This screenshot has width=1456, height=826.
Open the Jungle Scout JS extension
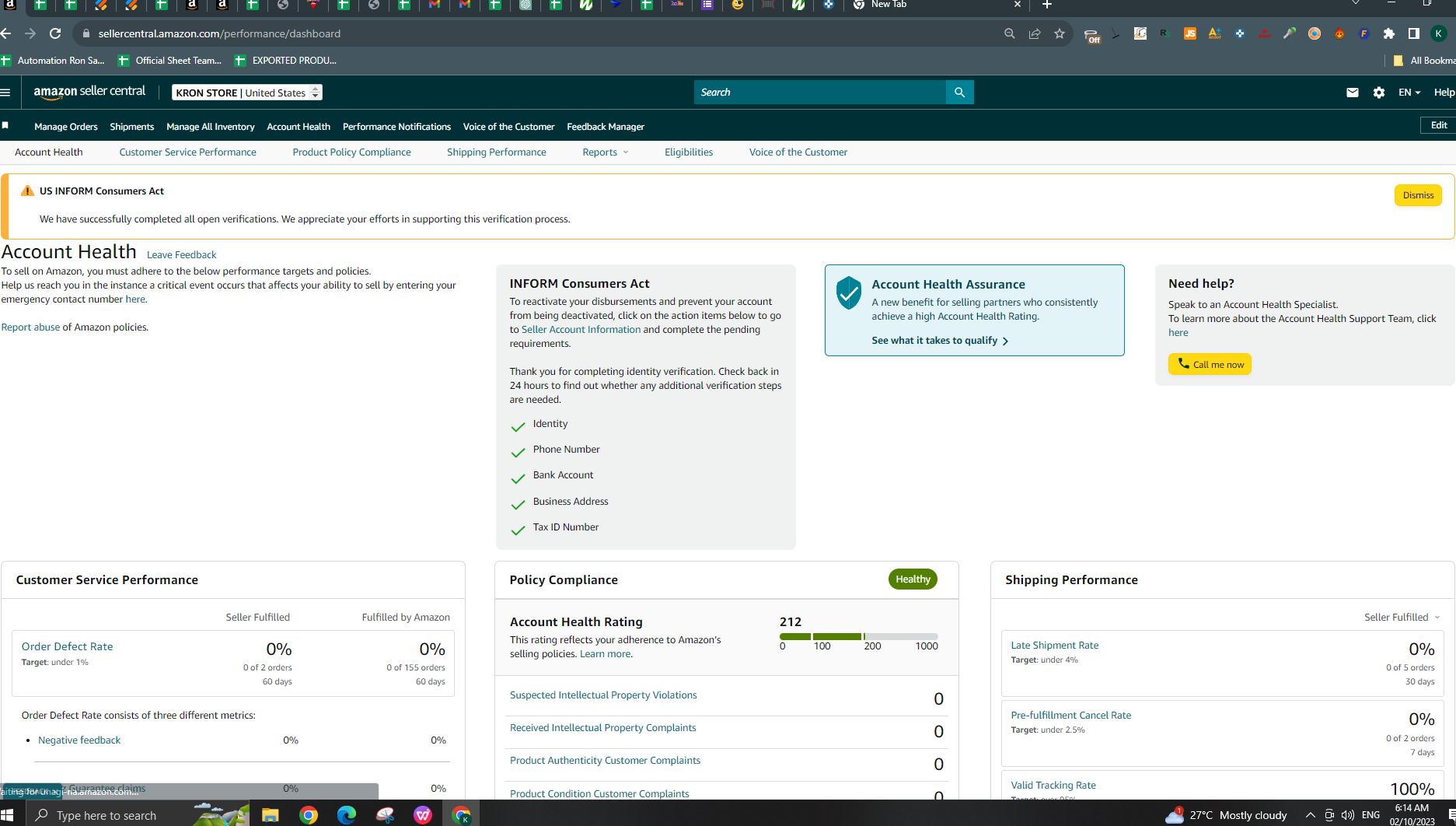tap(1190, 33)
